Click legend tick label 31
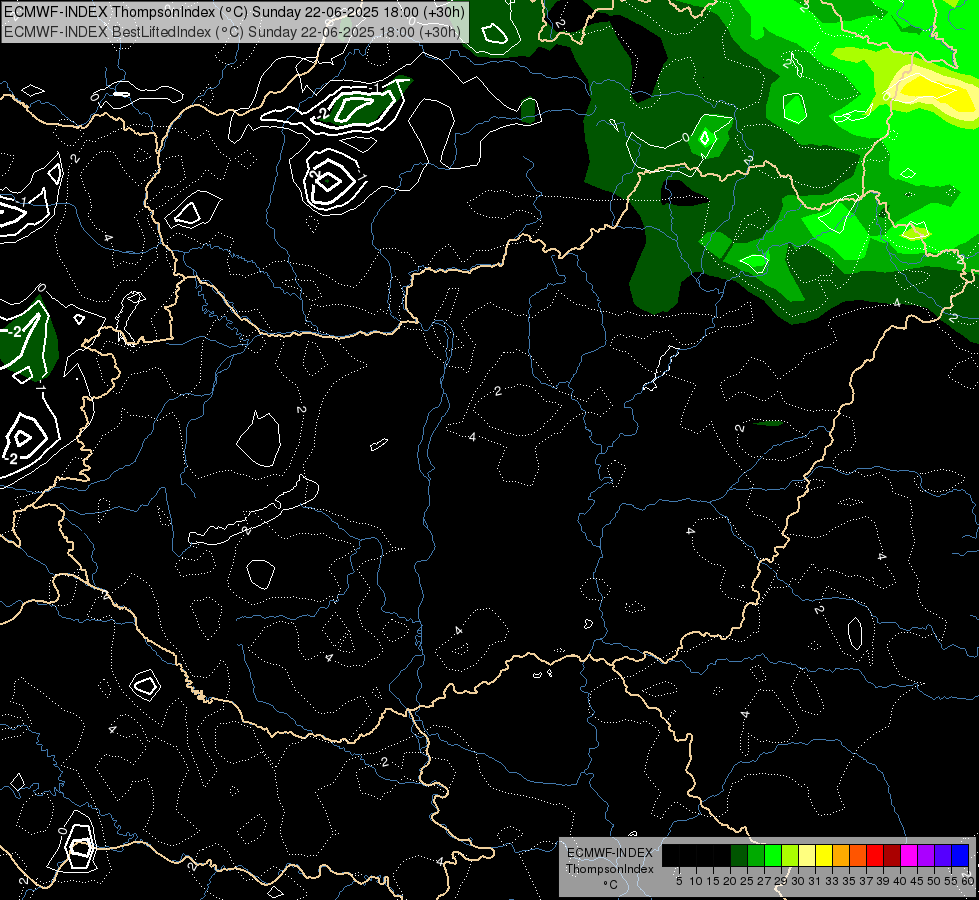Image resolution: width=979 pixels, height=900 pixels. [815, 881]
